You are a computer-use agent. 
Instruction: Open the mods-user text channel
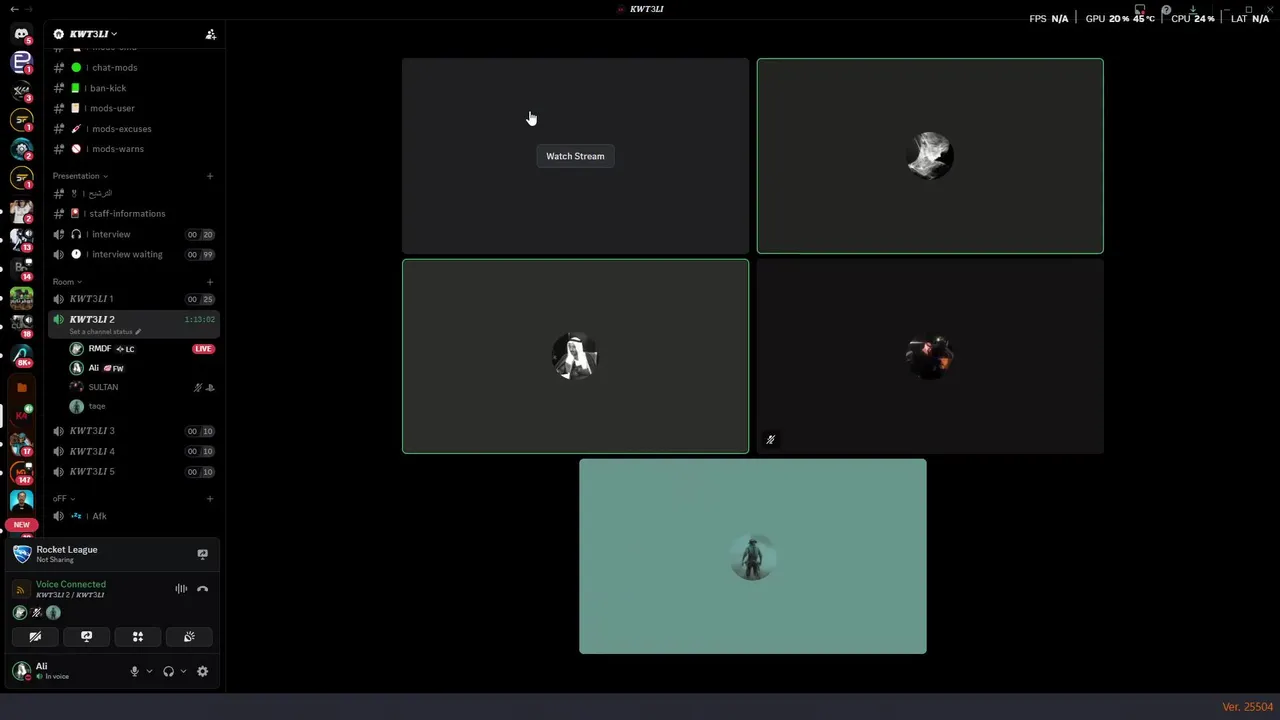tap(134, 108)
